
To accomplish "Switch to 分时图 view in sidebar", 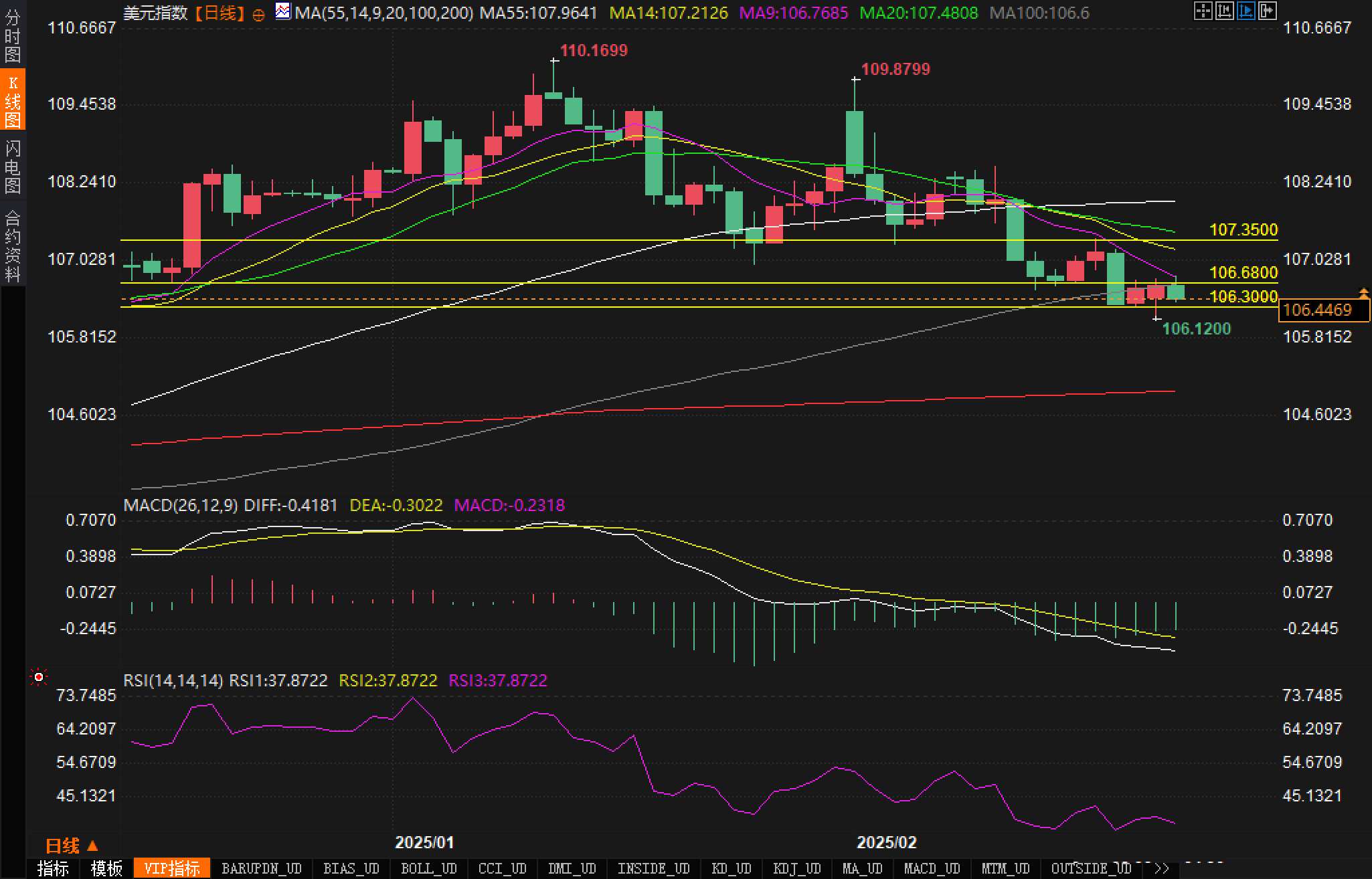I will 13,36.
